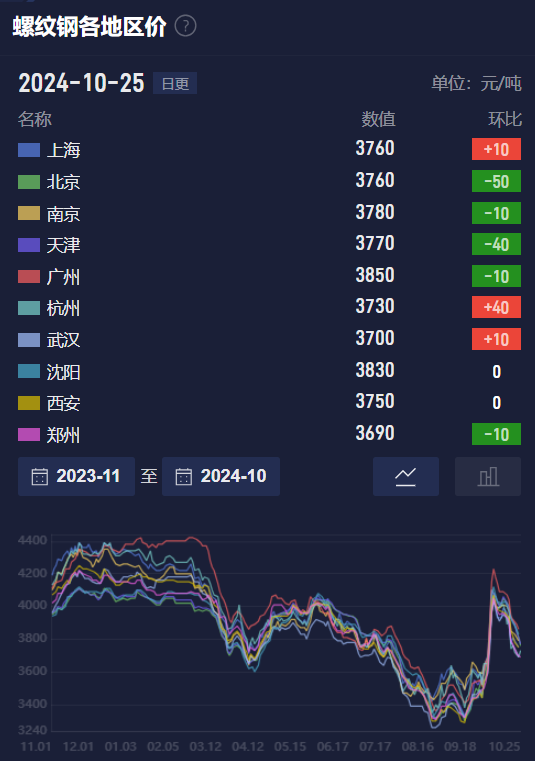Select the 天津 legend label
Image resolution: width=535 pixels, height=761 pixels.
pyautogui.click(x=63, y=245)
